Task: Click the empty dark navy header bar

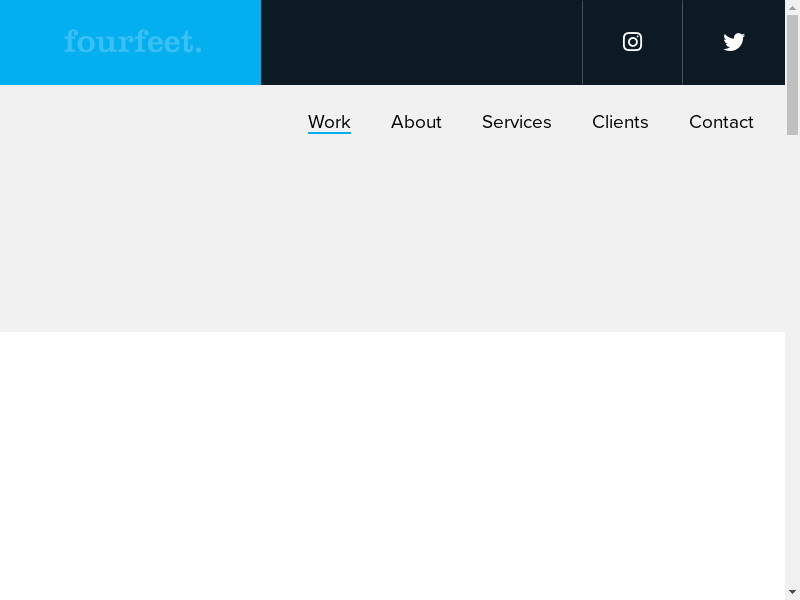Action: (420, 42)
